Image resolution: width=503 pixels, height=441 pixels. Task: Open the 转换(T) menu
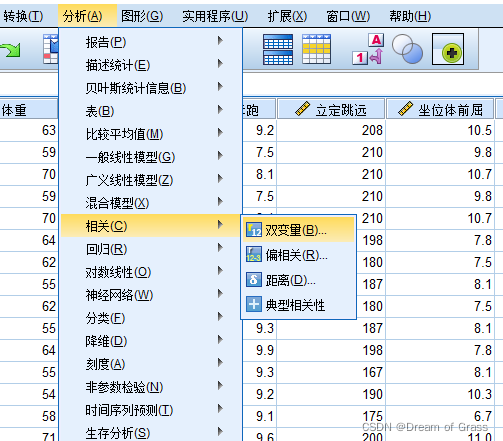[23, 16]
